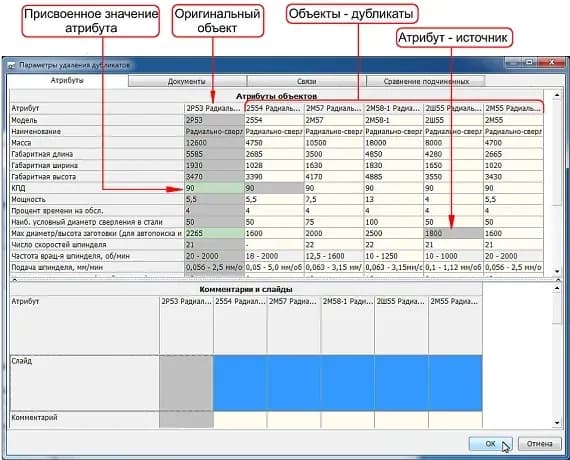Open the Связи tab

[x=306, y=81]
